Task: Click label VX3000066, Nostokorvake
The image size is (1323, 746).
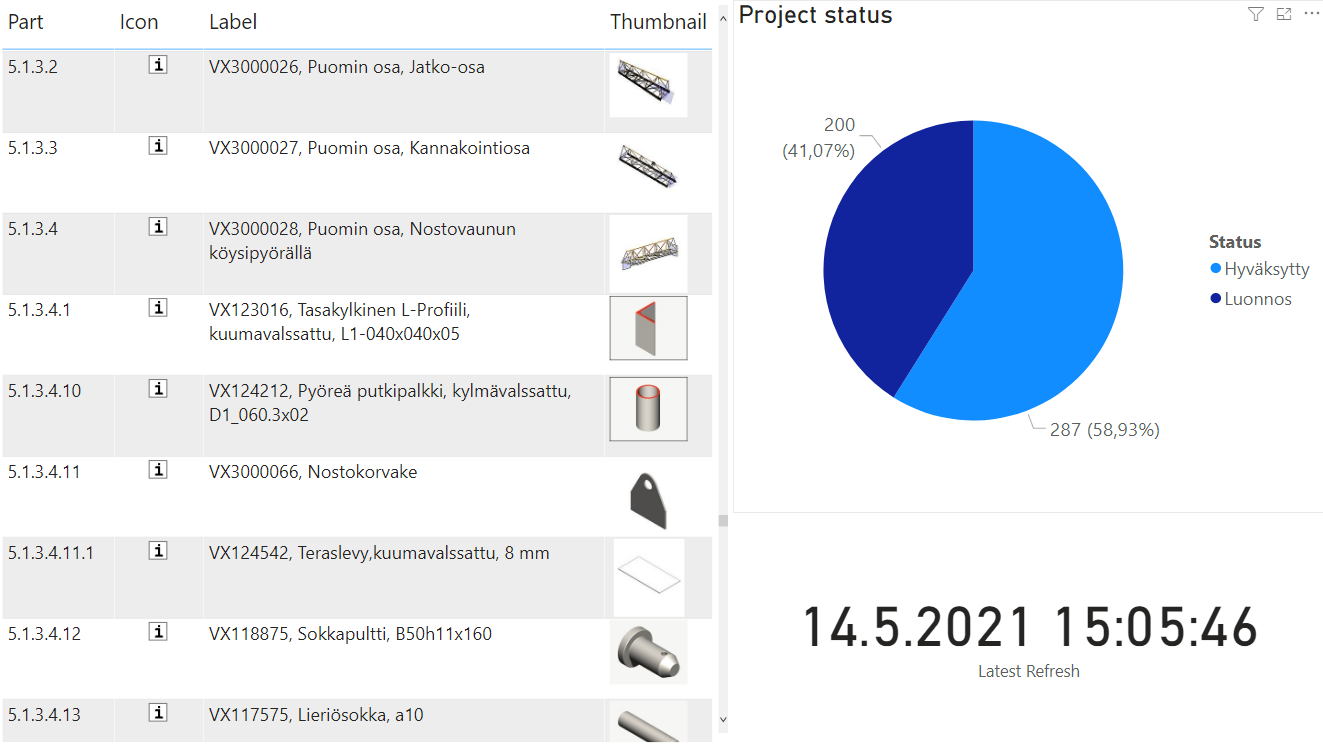Action: pos(313,472)
